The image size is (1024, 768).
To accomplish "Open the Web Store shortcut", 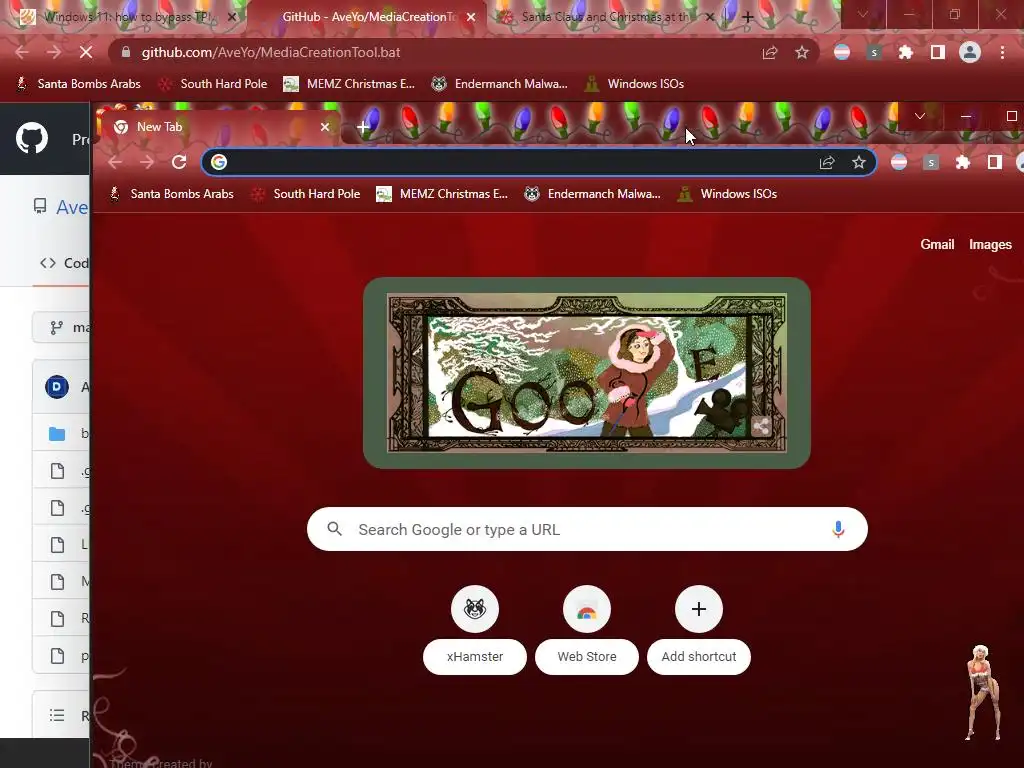I will tap(586, 631).
